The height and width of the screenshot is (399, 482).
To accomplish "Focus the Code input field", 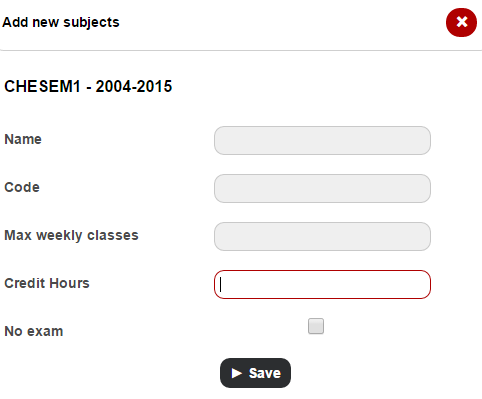I will (x=322, y=188).
